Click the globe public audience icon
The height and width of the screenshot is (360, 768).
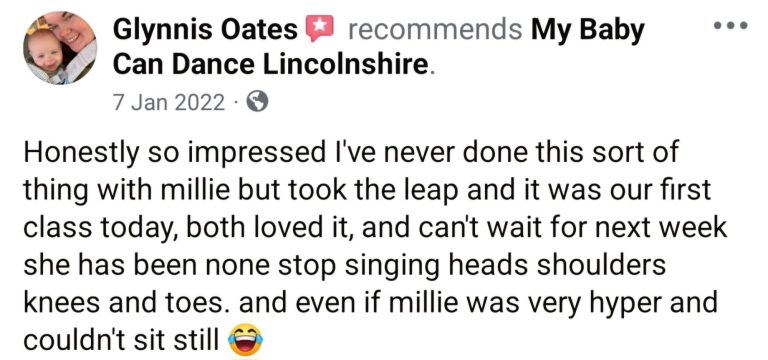click(x=257, y=102)
